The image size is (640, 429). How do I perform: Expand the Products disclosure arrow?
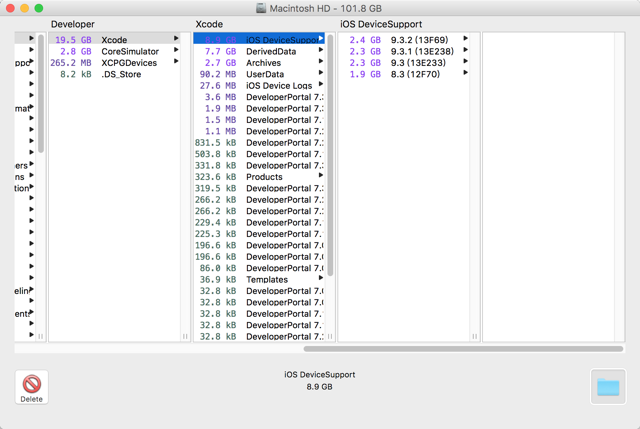pos(321,176)
